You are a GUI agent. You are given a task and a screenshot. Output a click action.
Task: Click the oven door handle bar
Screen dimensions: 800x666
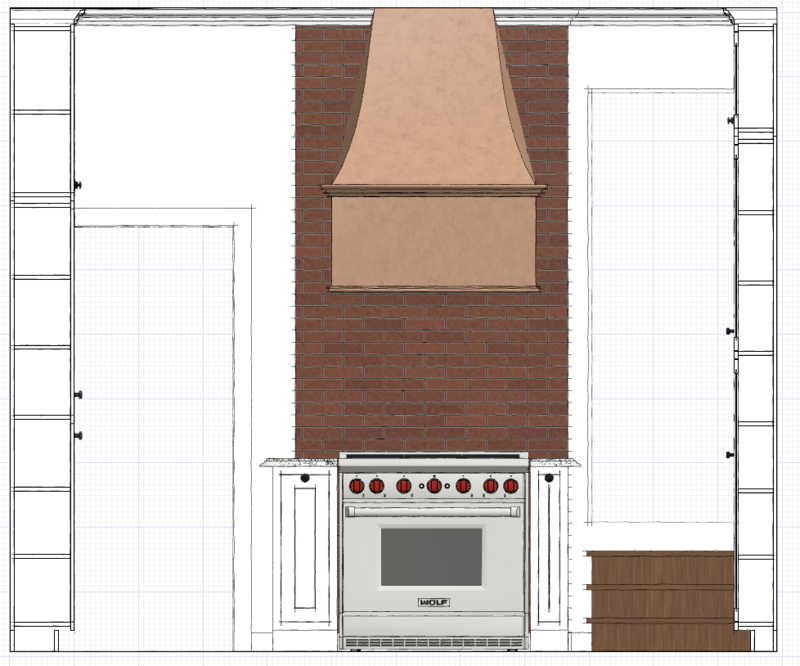pos(433,511)
